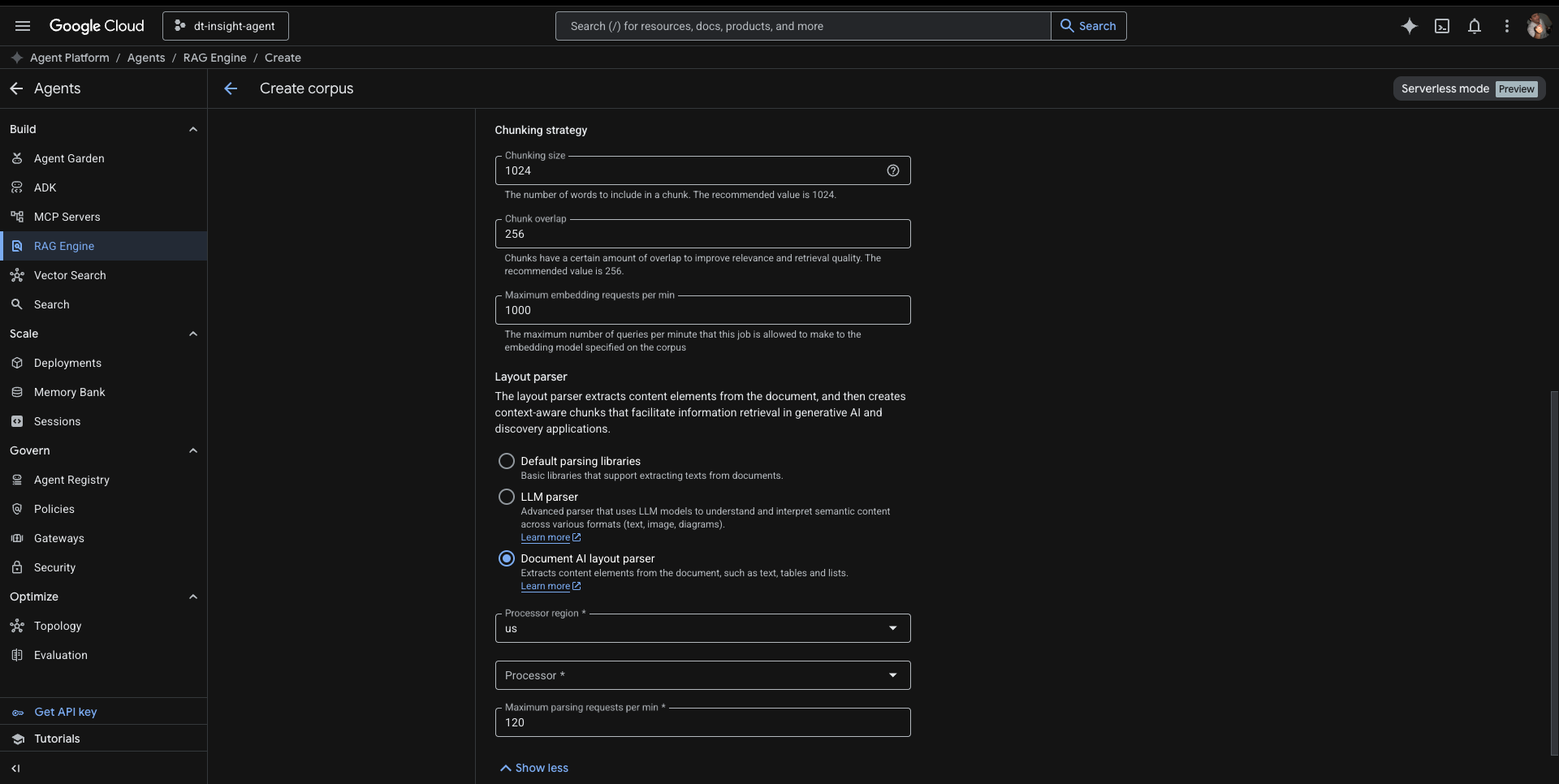1559x784 pixels.
Task: Open the Policies page
Action: coord(103,509)
